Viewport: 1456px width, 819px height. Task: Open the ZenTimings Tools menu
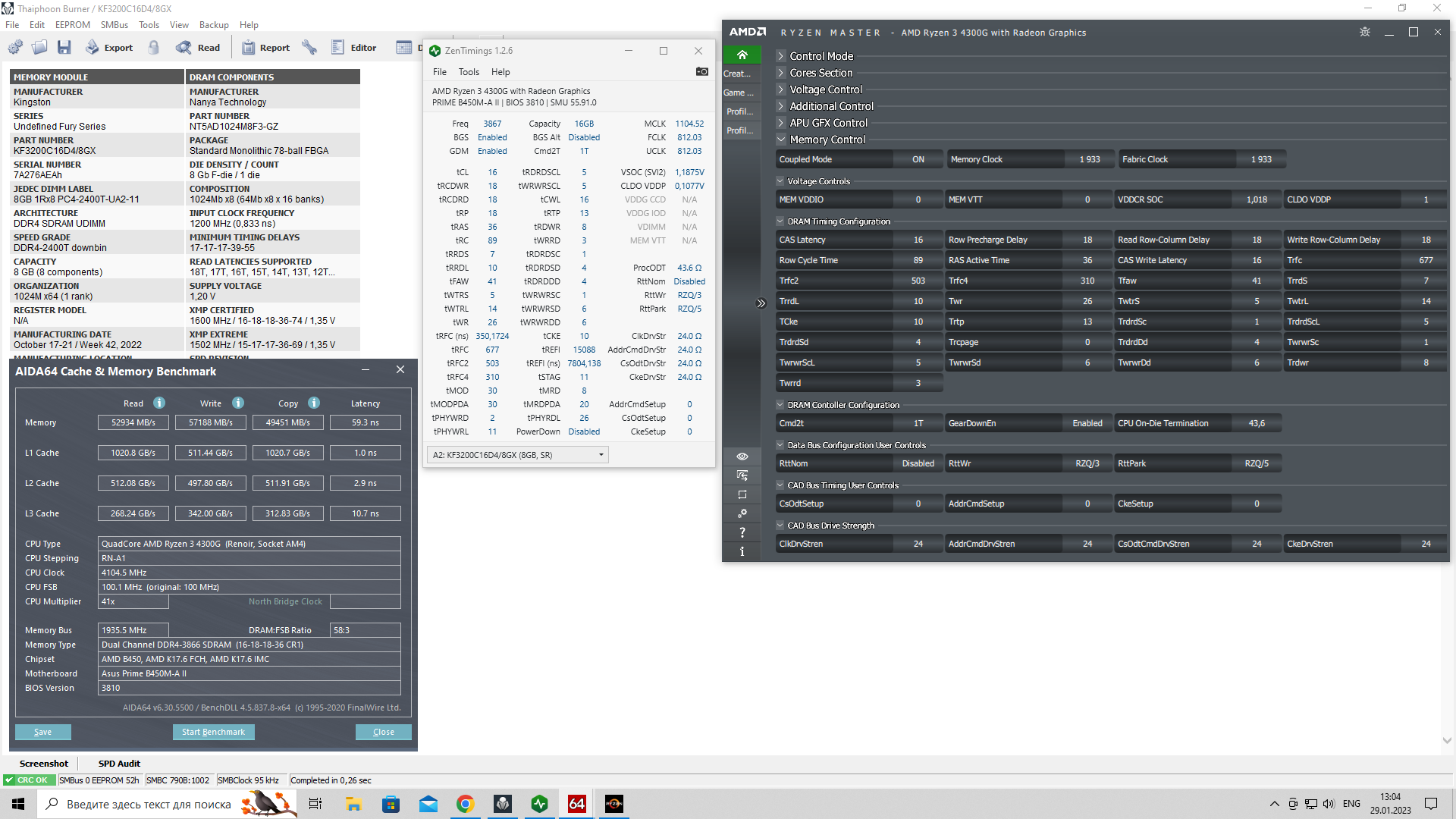tap(469, 72)
